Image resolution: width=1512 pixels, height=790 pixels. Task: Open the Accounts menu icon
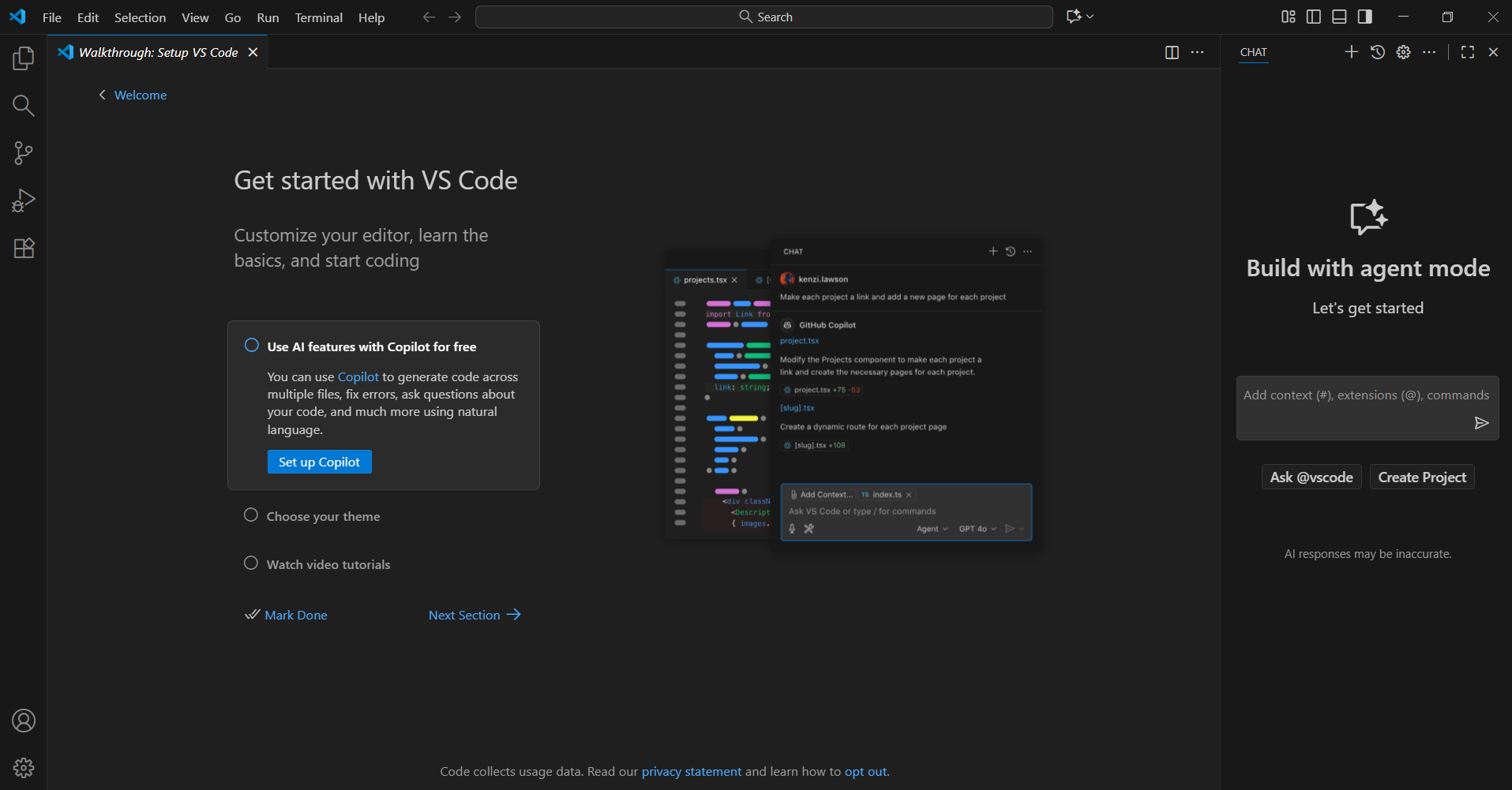coord(24,721)
